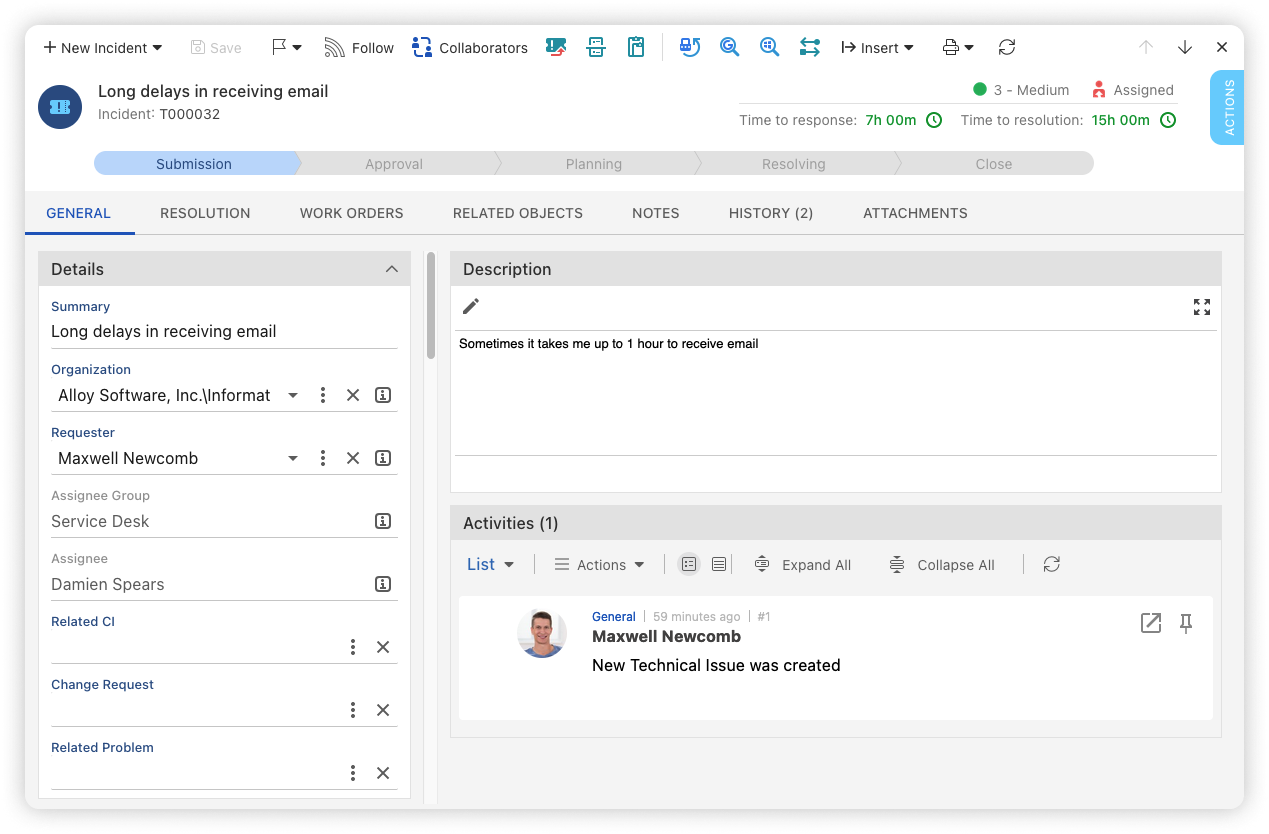
Task: Open the Organization dropdown arrow
Action: (x=293, y=396)
